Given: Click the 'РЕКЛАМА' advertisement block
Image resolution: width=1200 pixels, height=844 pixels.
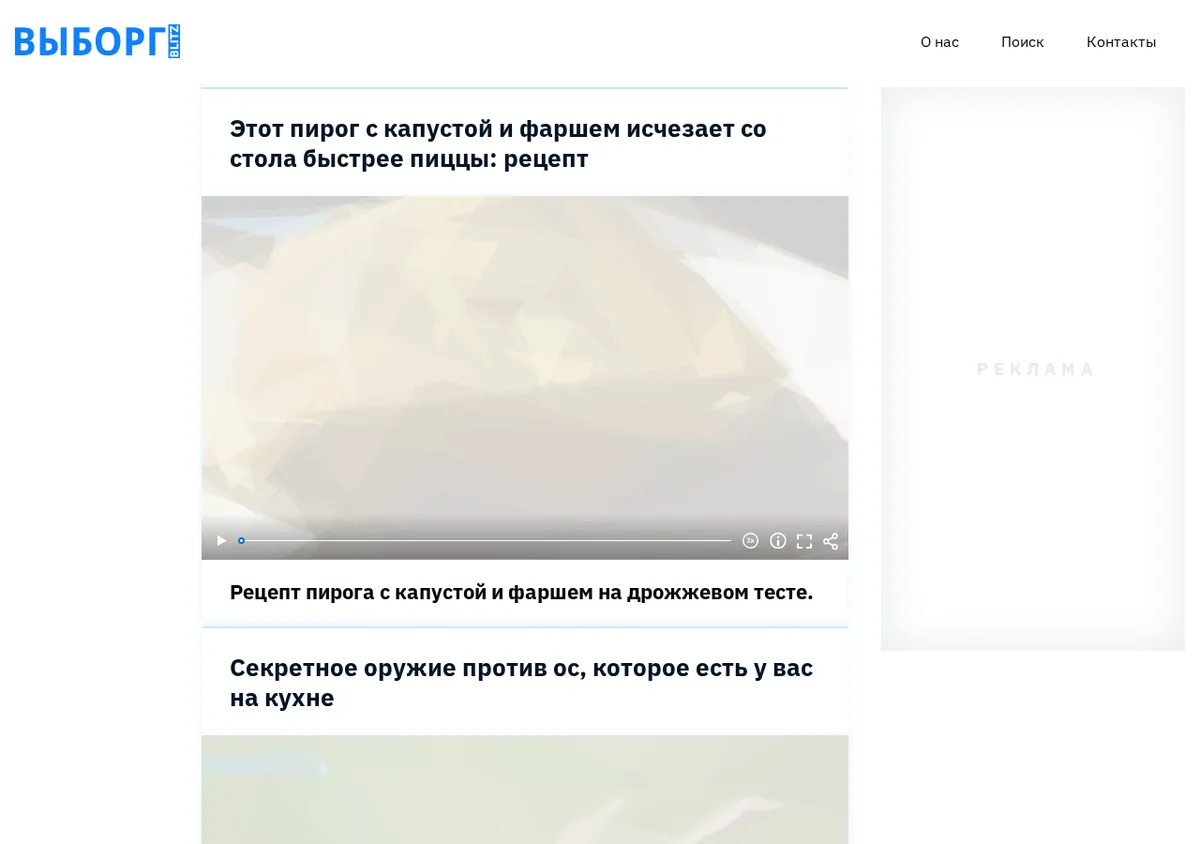Looking at the screenshot, I should click(x=1033, y=369).
